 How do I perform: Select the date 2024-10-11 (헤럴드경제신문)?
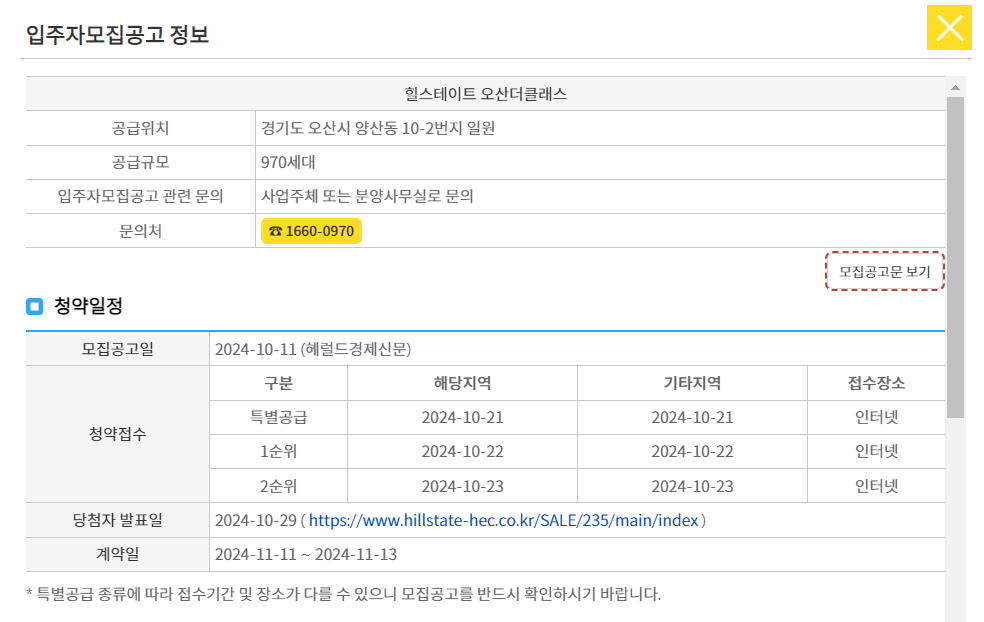(313, 349)
